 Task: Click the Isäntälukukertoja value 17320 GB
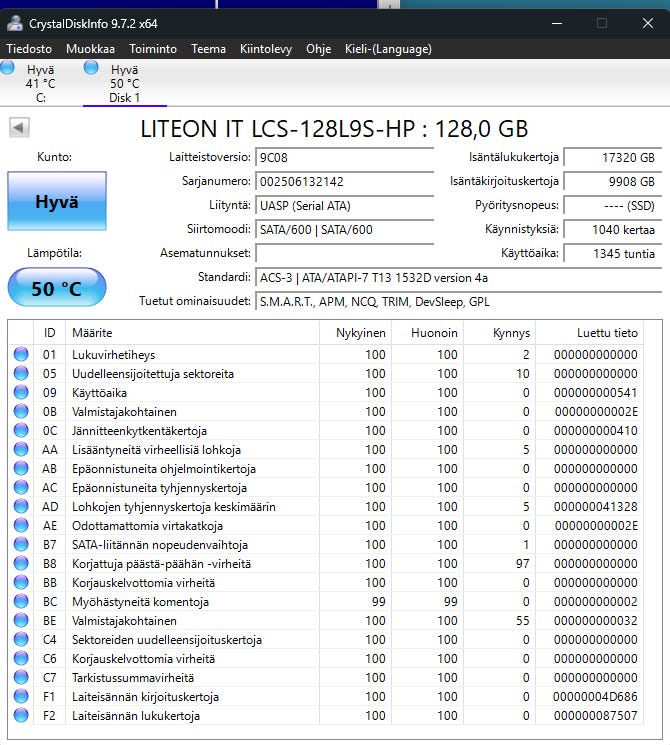tap(613, 157)
